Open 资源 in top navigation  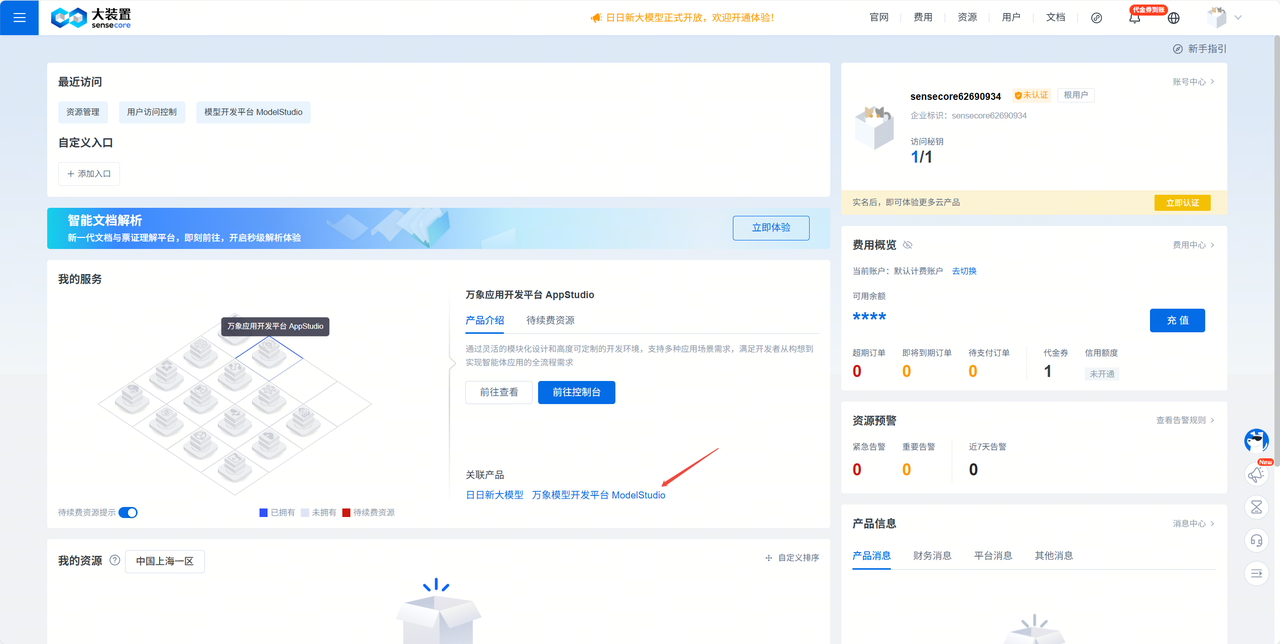point(967,18)
